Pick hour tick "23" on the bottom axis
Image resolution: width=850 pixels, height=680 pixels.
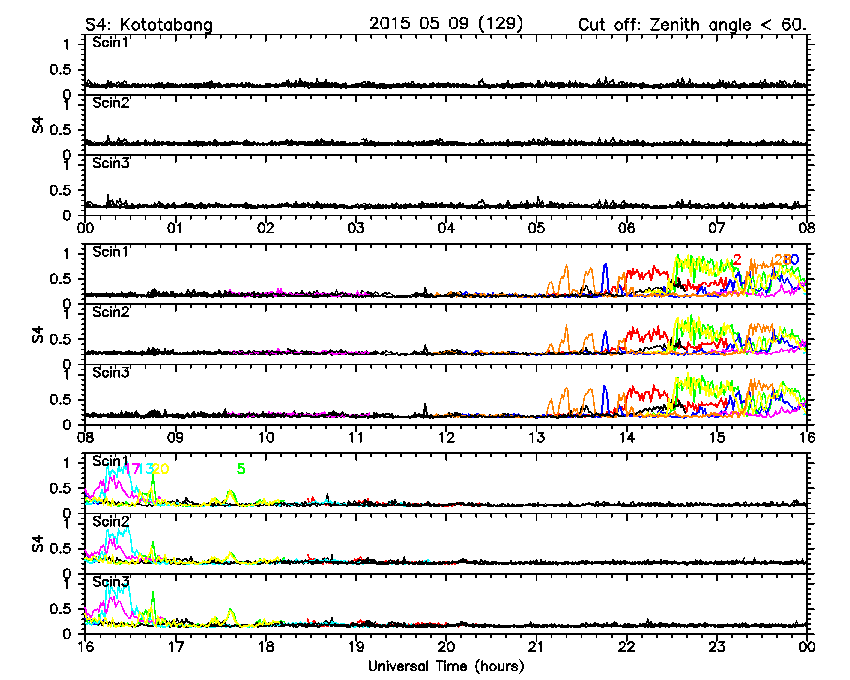pos(717,646)
